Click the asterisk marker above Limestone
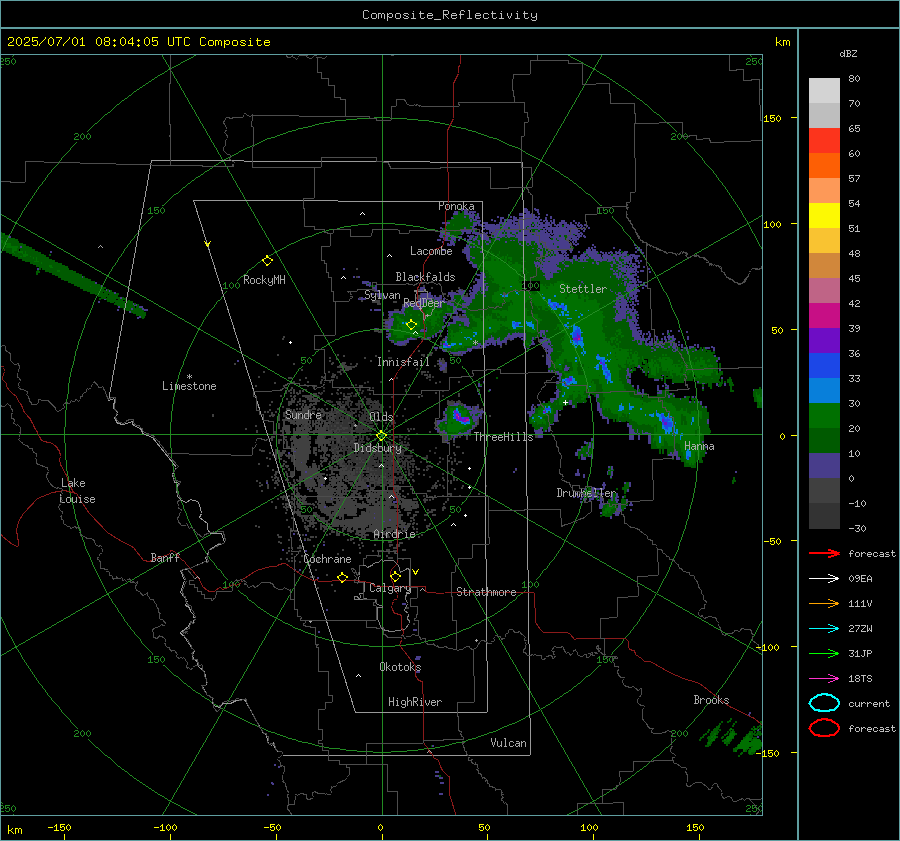 pos(189,377)
